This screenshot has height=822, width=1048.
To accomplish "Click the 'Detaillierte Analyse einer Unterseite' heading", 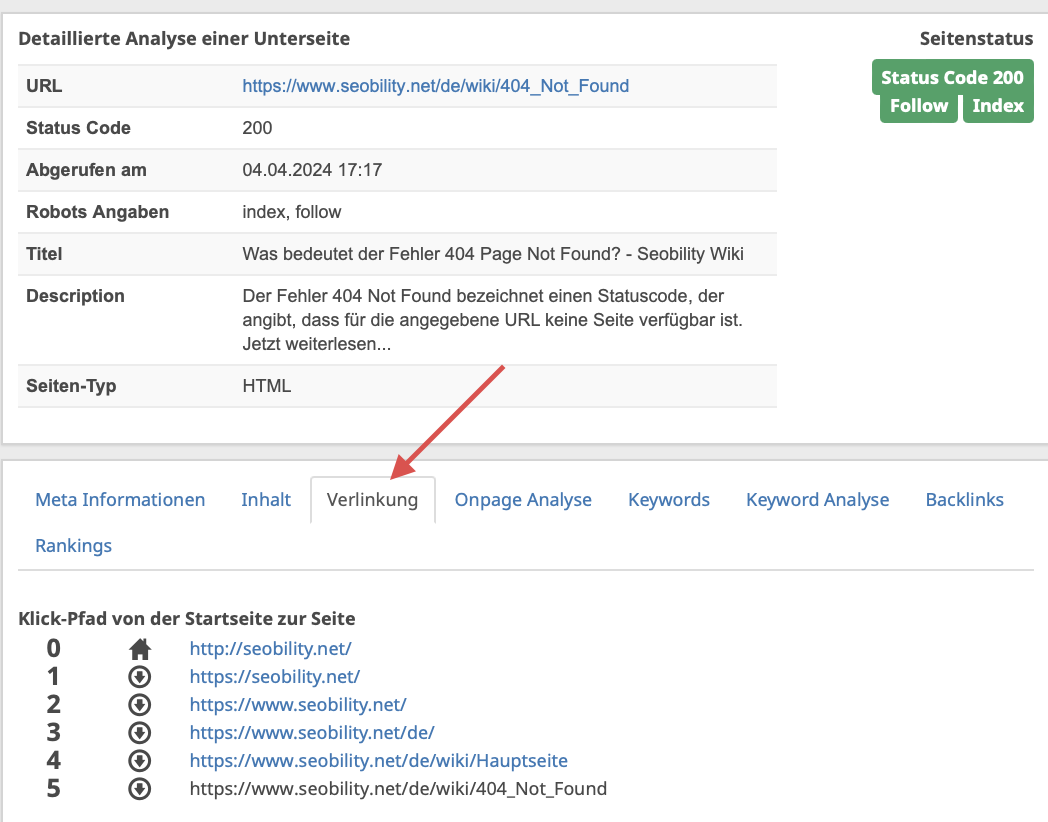I will [184, 39].
